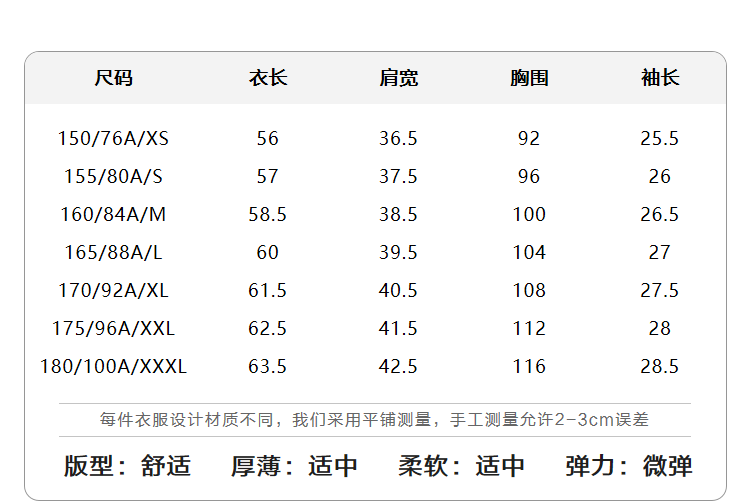The width and height of the screenshot is (750, 501).
Task: Click 胸围 value 112
Action: point(529,329)
